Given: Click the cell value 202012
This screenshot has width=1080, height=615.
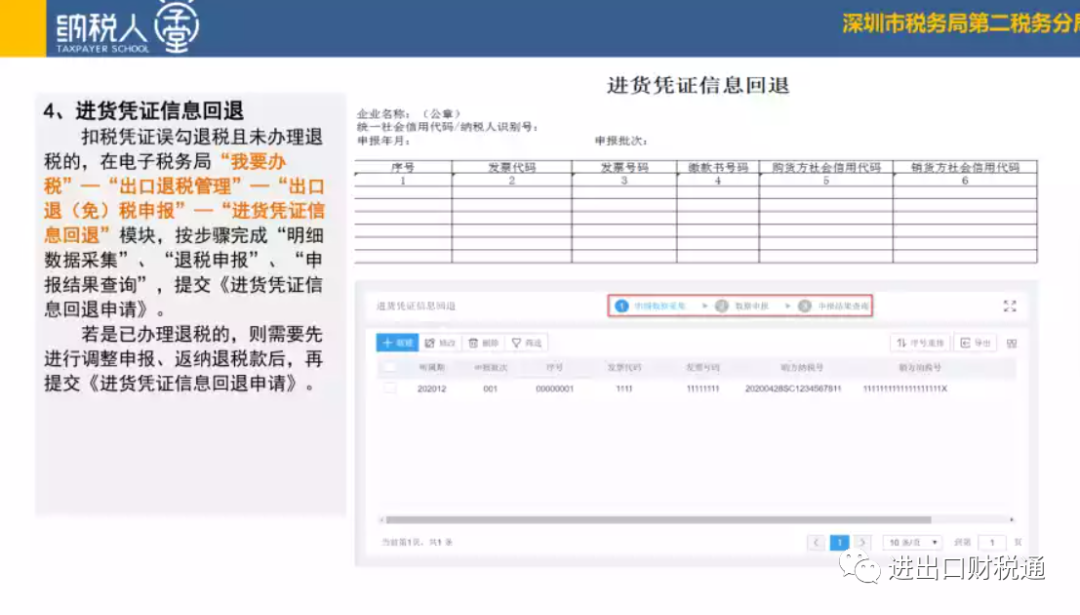Looking at the screenshot, I should (x=432, y=389).
